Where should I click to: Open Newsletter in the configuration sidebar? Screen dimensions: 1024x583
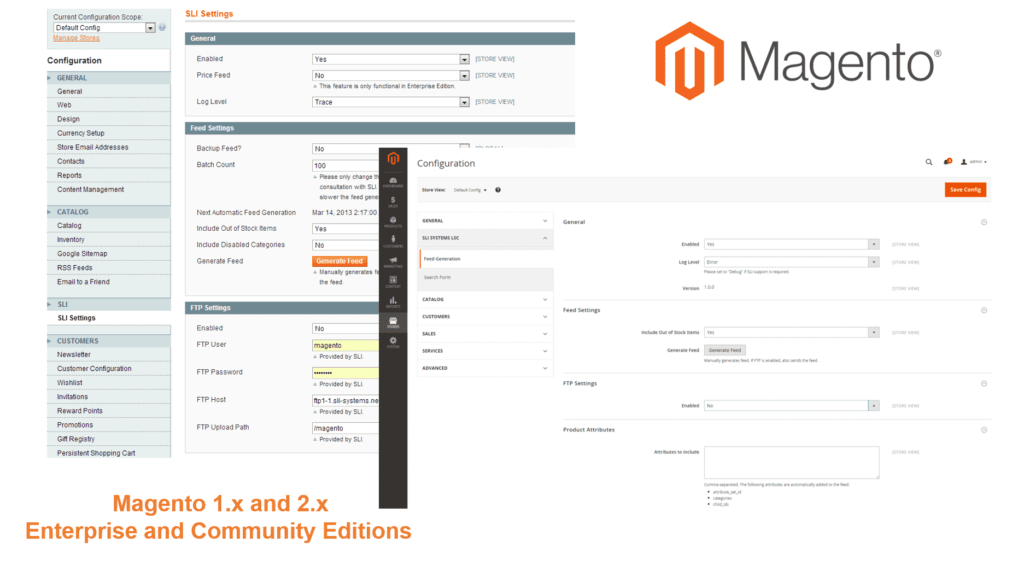pos(74,355)
